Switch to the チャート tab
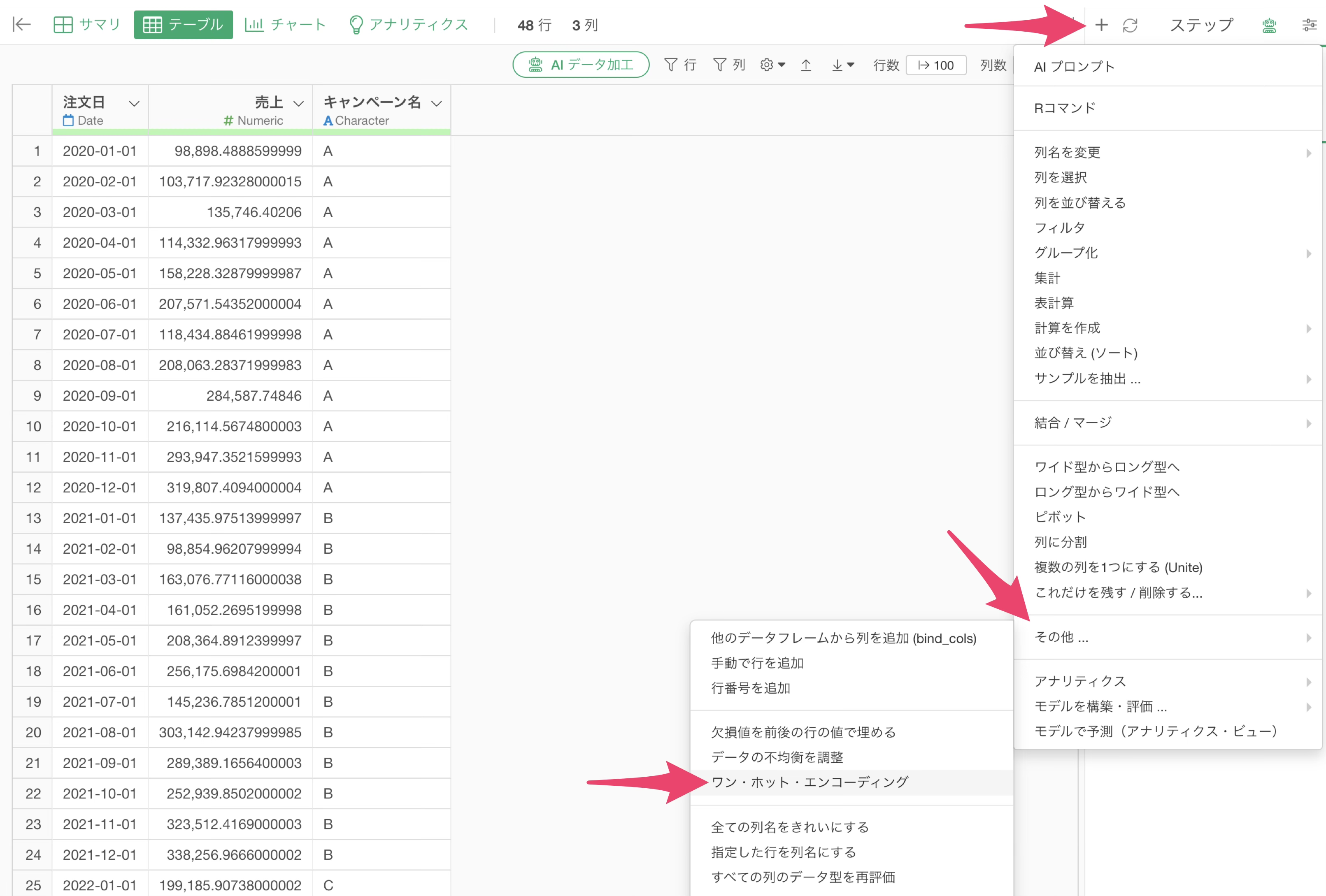This screenshot has width=1326, height=896. [285, 25]
